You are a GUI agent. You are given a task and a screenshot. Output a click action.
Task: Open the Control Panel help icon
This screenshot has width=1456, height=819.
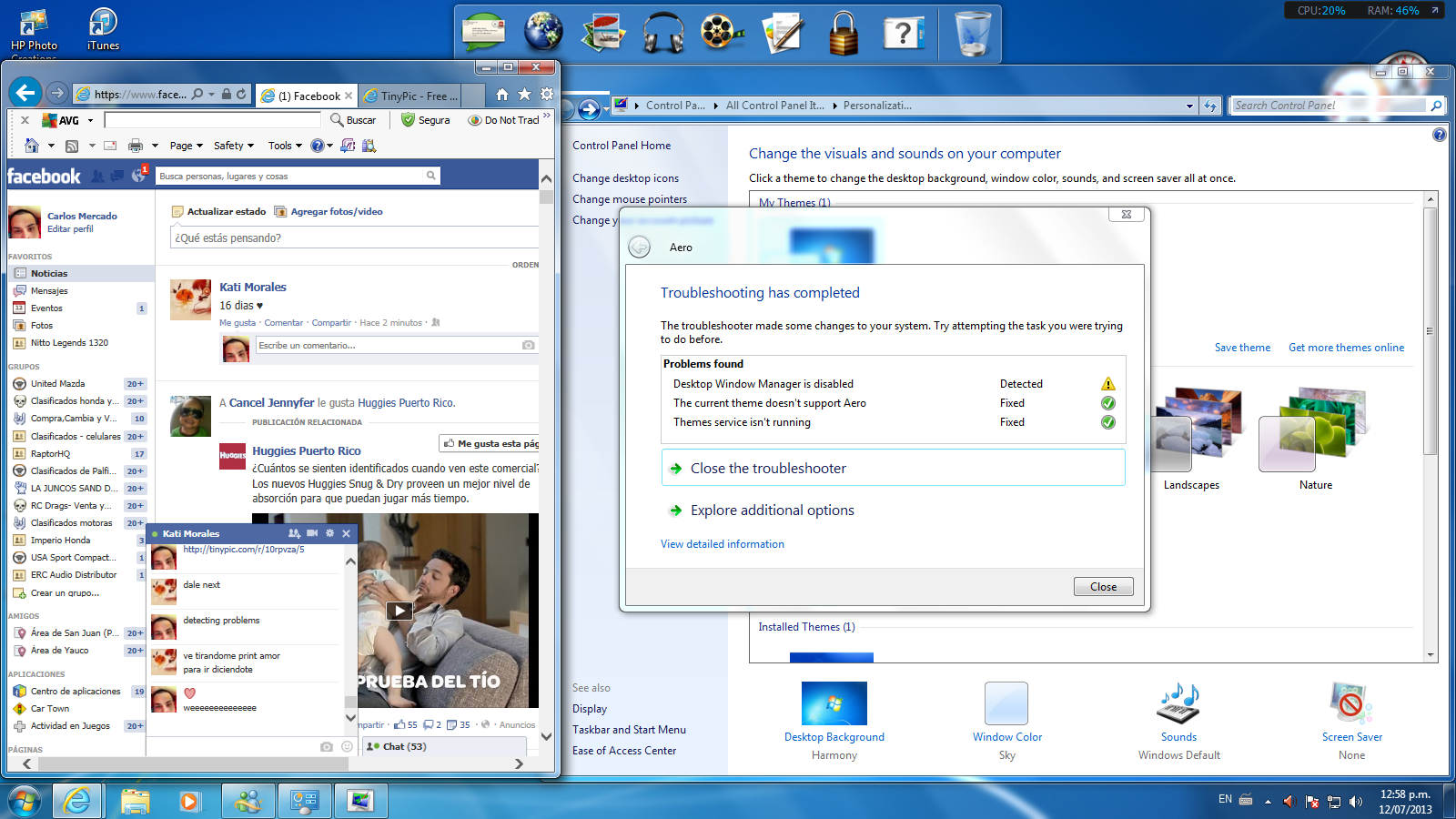click(x=1439, y=135)
